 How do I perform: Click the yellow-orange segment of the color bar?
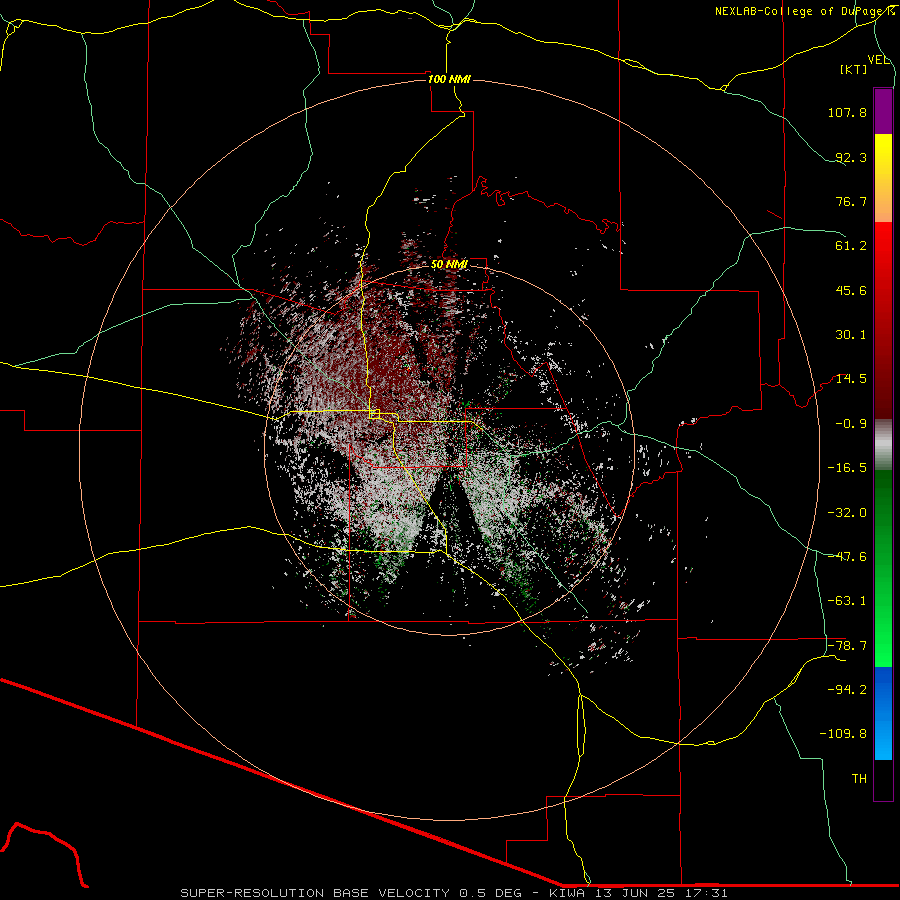pyautogui.click(x=883, y=178)
